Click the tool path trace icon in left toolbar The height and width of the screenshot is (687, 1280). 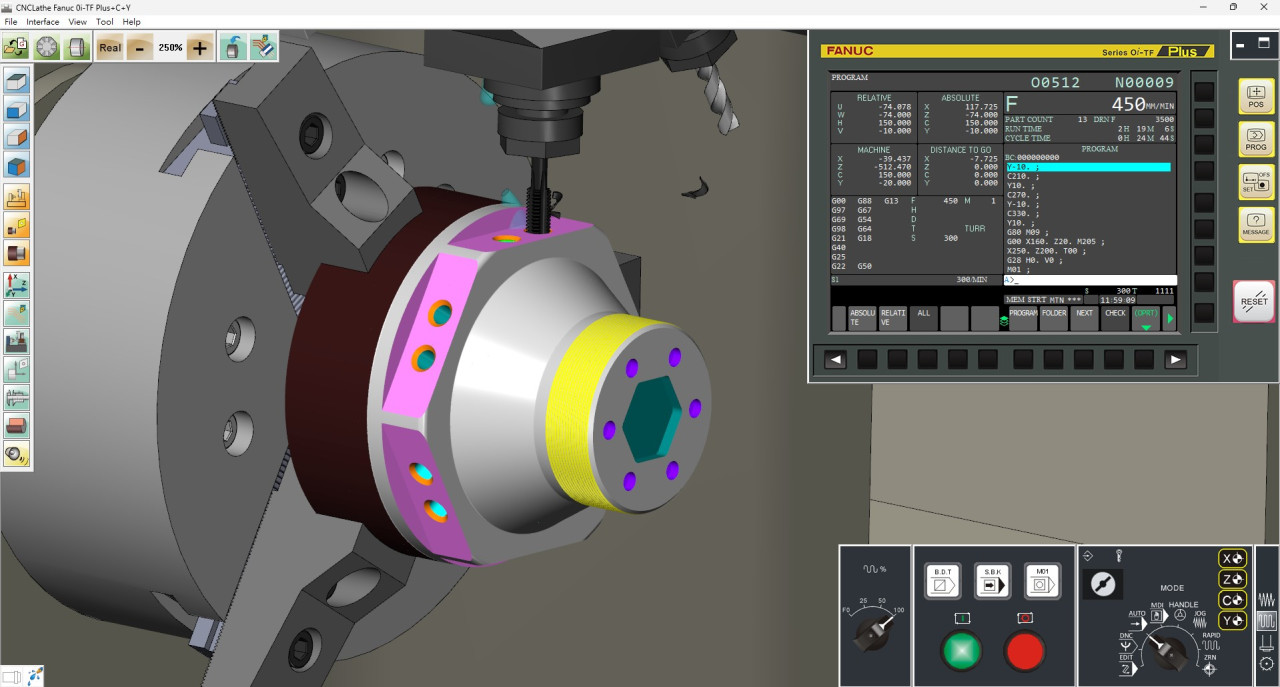(x=17, y=313)
